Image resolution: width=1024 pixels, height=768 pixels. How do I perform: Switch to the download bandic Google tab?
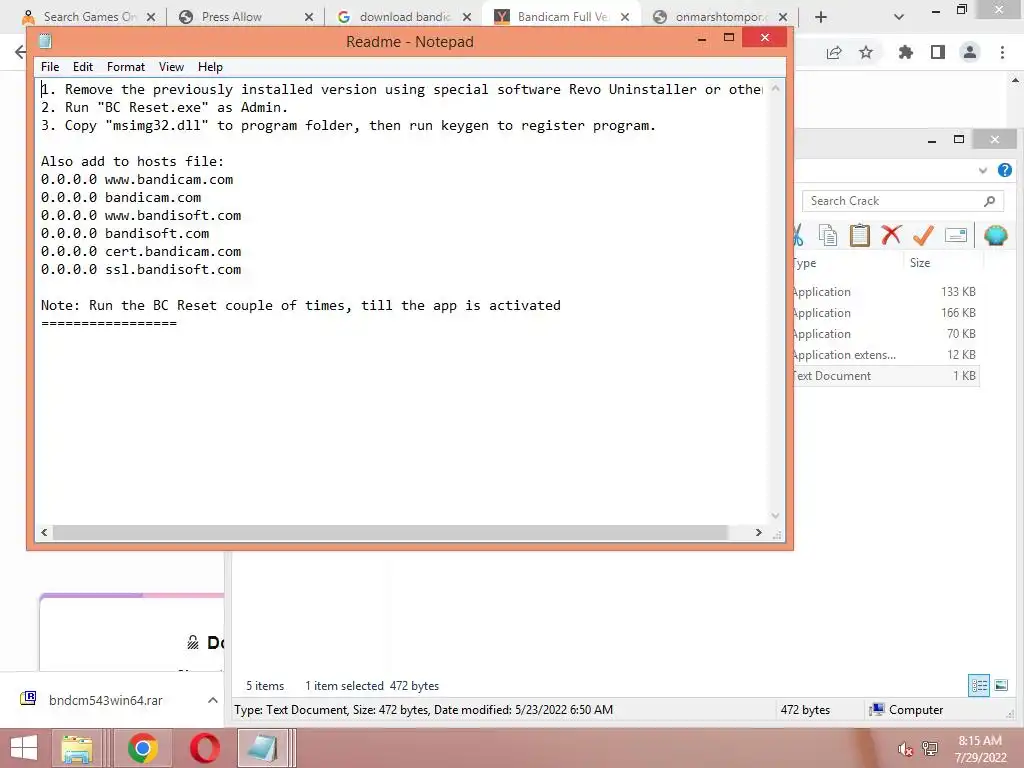point(404,17)
